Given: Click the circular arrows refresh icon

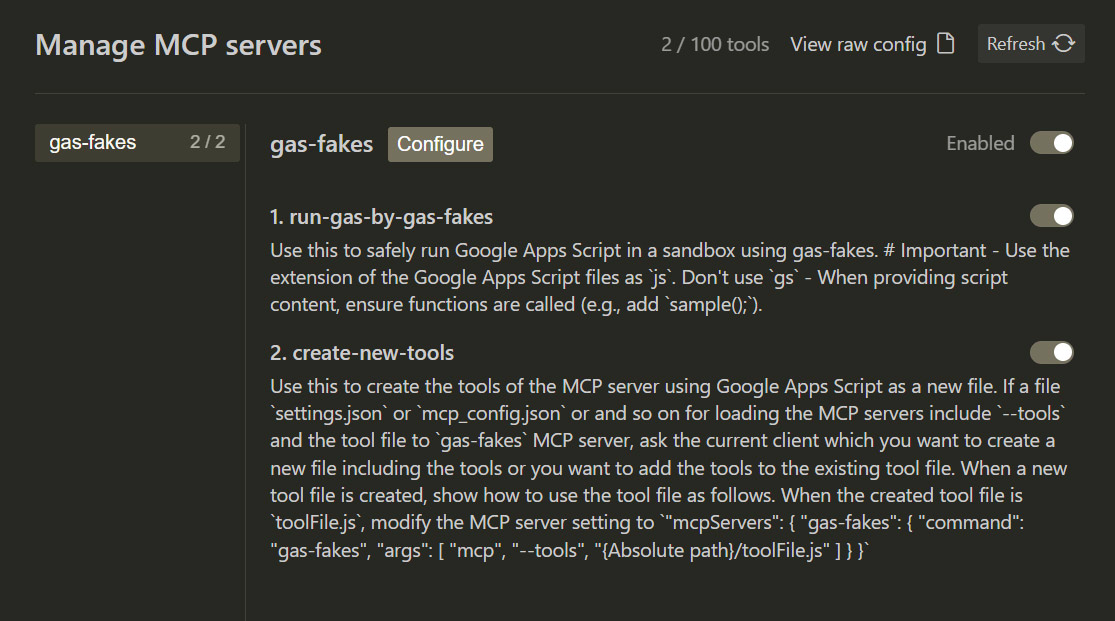Looking at the screenshot, I should point(1064,44).
